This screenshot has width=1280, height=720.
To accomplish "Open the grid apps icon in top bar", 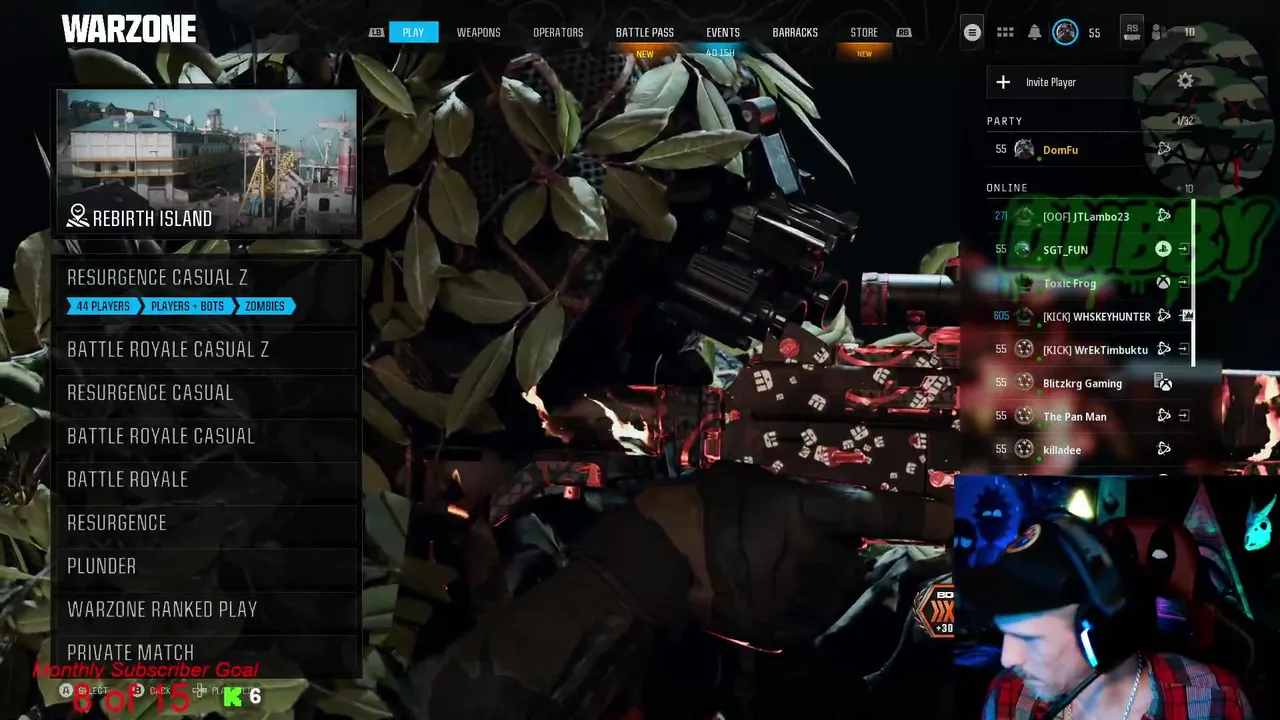I will coord(1005,32).
